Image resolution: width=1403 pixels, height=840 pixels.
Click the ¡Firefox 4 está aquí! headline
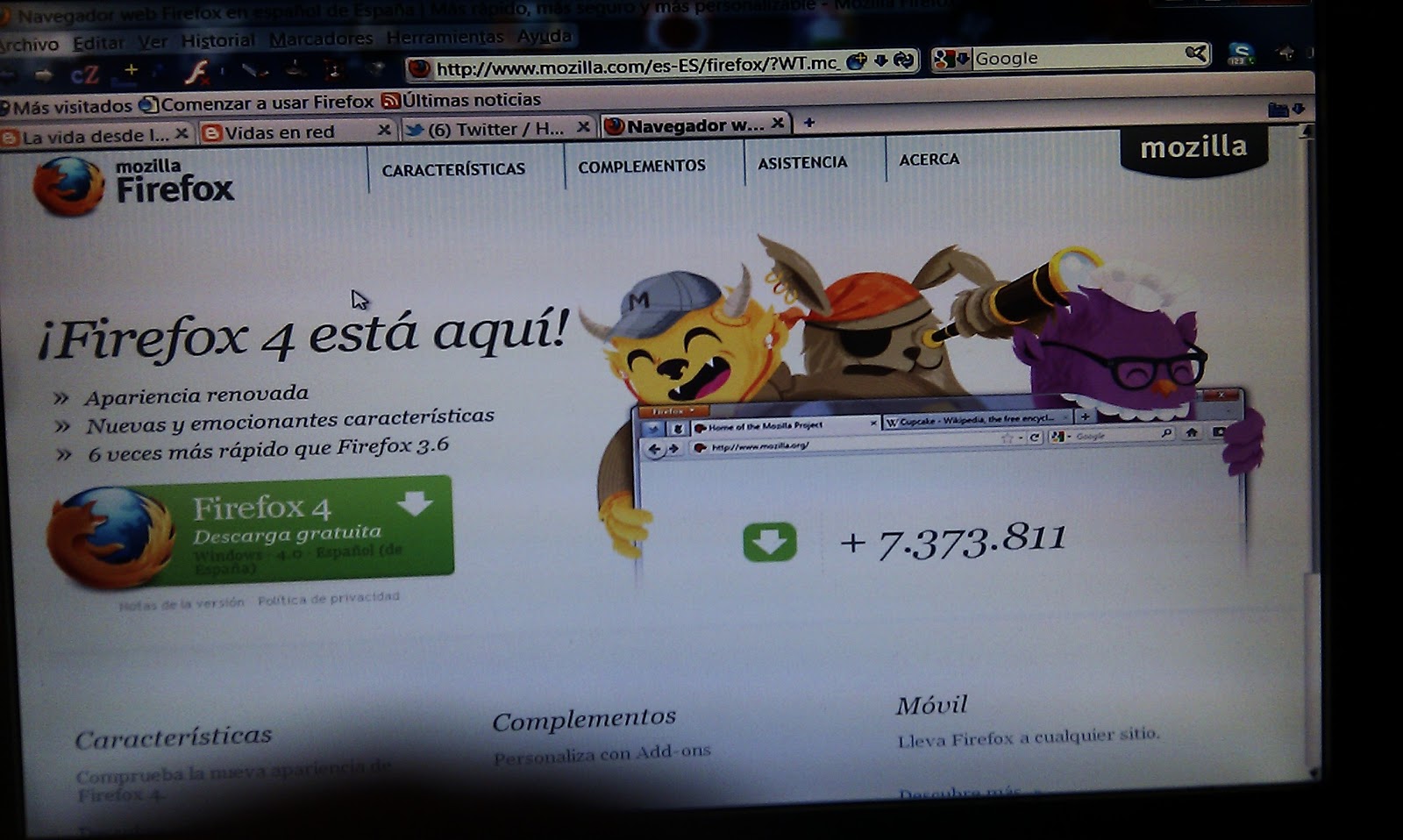(x=303, y=335)
